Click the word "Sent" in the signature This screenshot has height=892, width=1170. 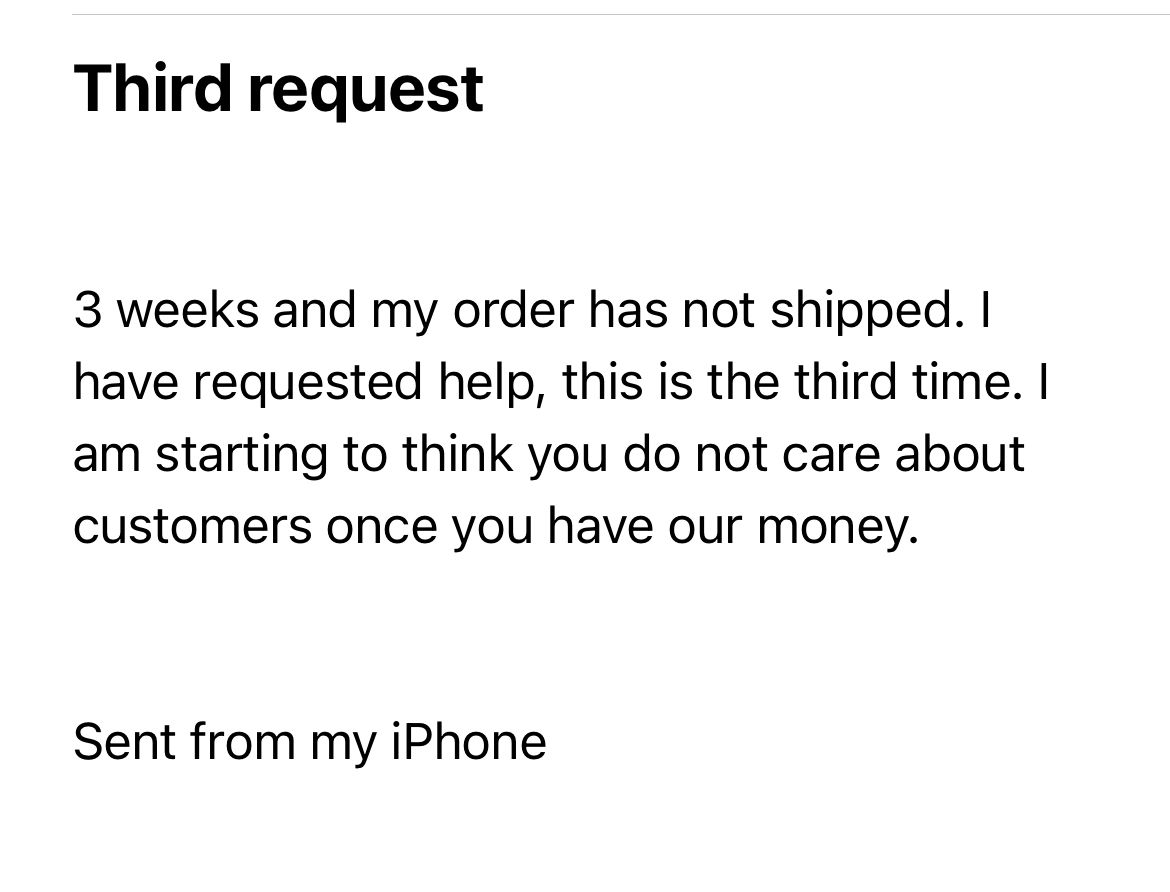click(124, 740)
